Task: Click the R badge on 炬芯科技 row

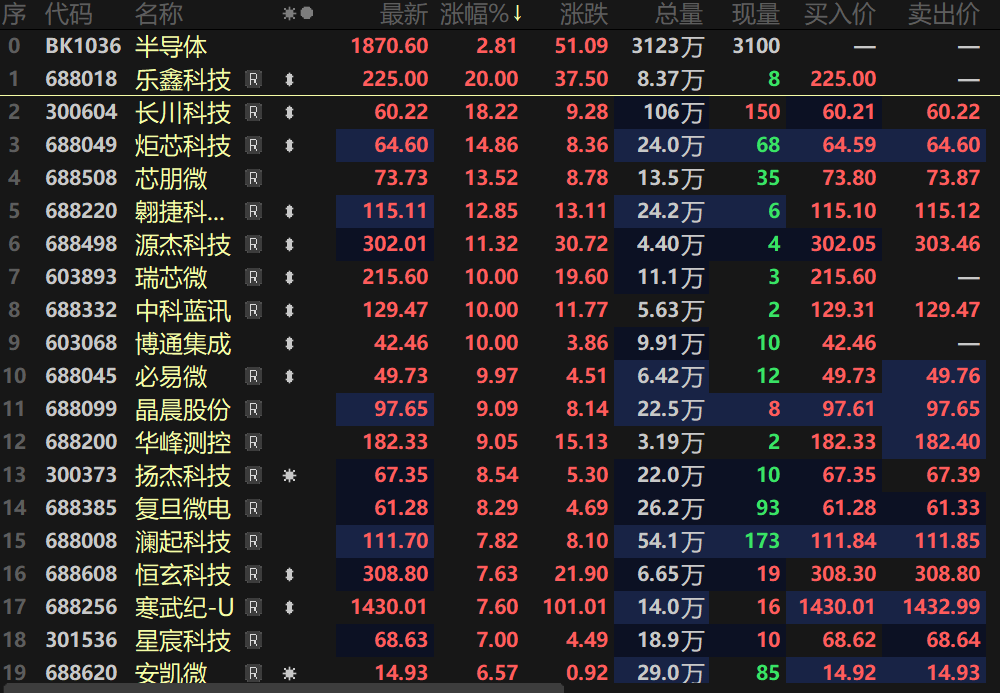Action: 253,145
